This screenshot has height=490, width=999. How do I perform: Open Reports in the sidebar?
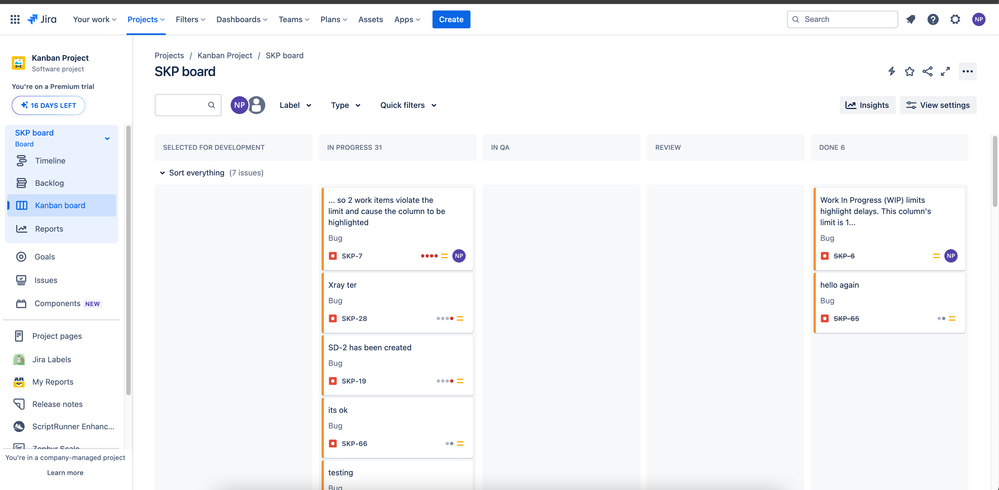point(62,229)
